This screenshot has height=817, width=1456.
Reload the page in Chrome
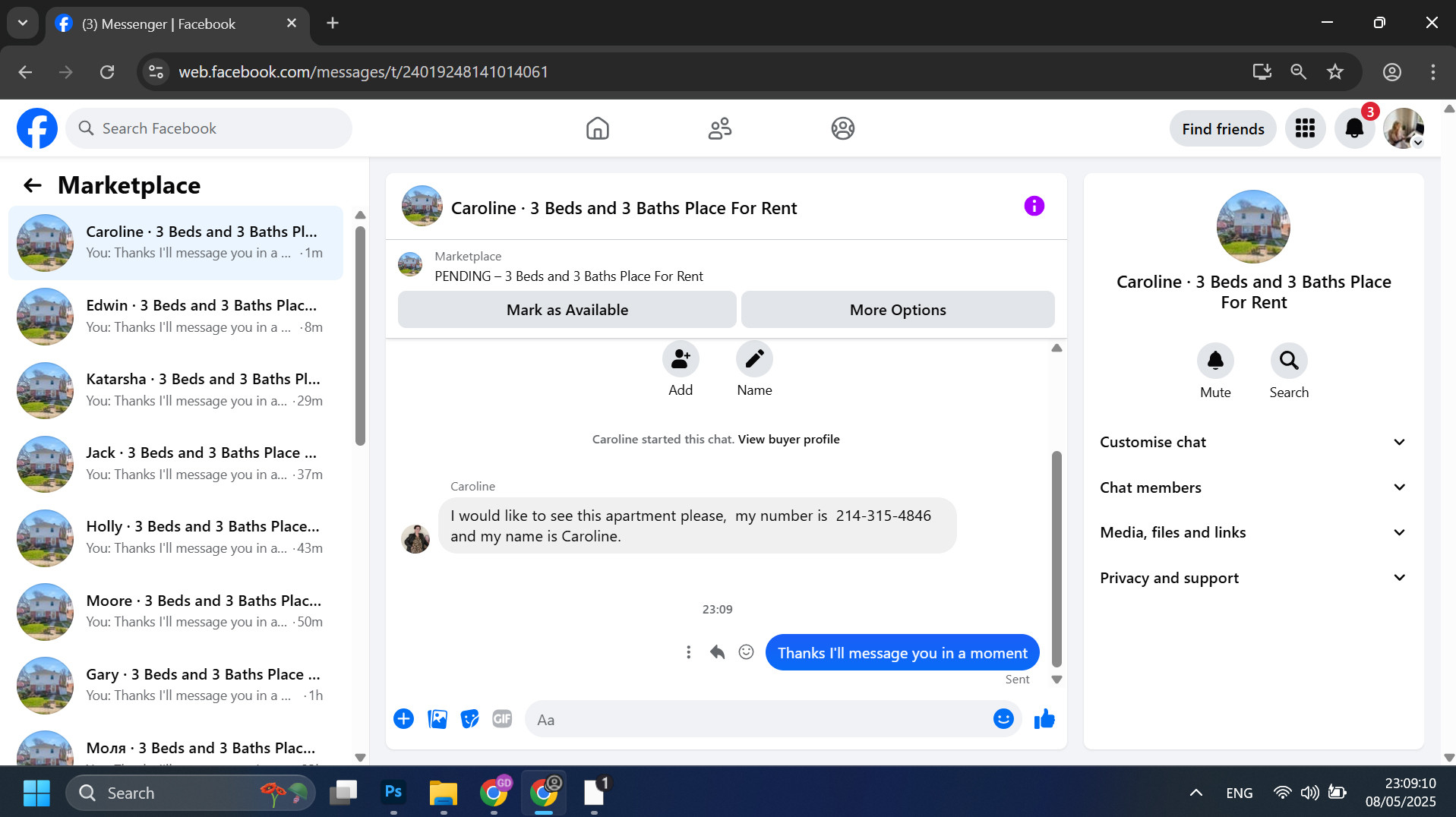point(107,72)
